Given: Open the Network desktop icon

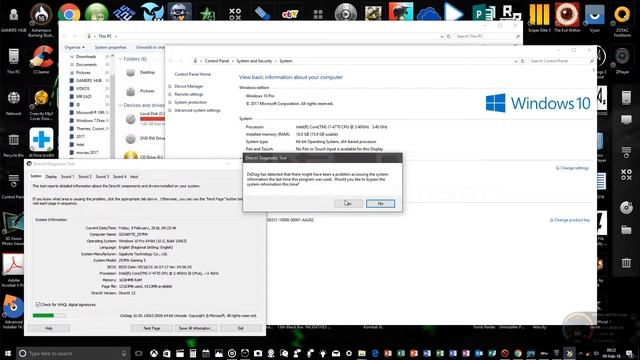Looking at the screenshot, I should [13, 102].
